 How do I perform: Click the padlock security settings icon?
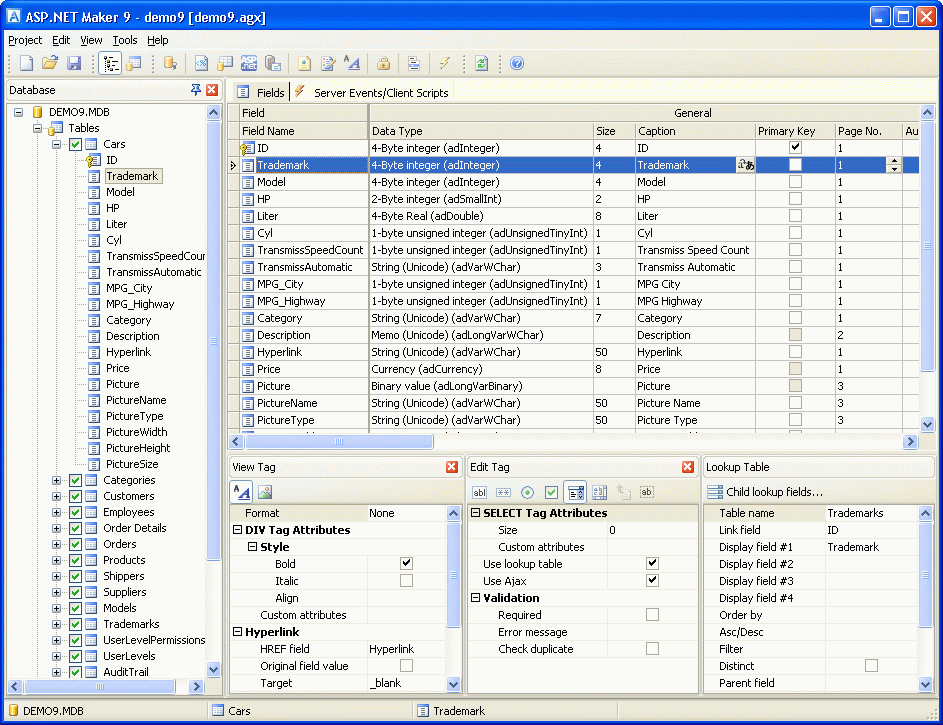click(x=383, y=63)
